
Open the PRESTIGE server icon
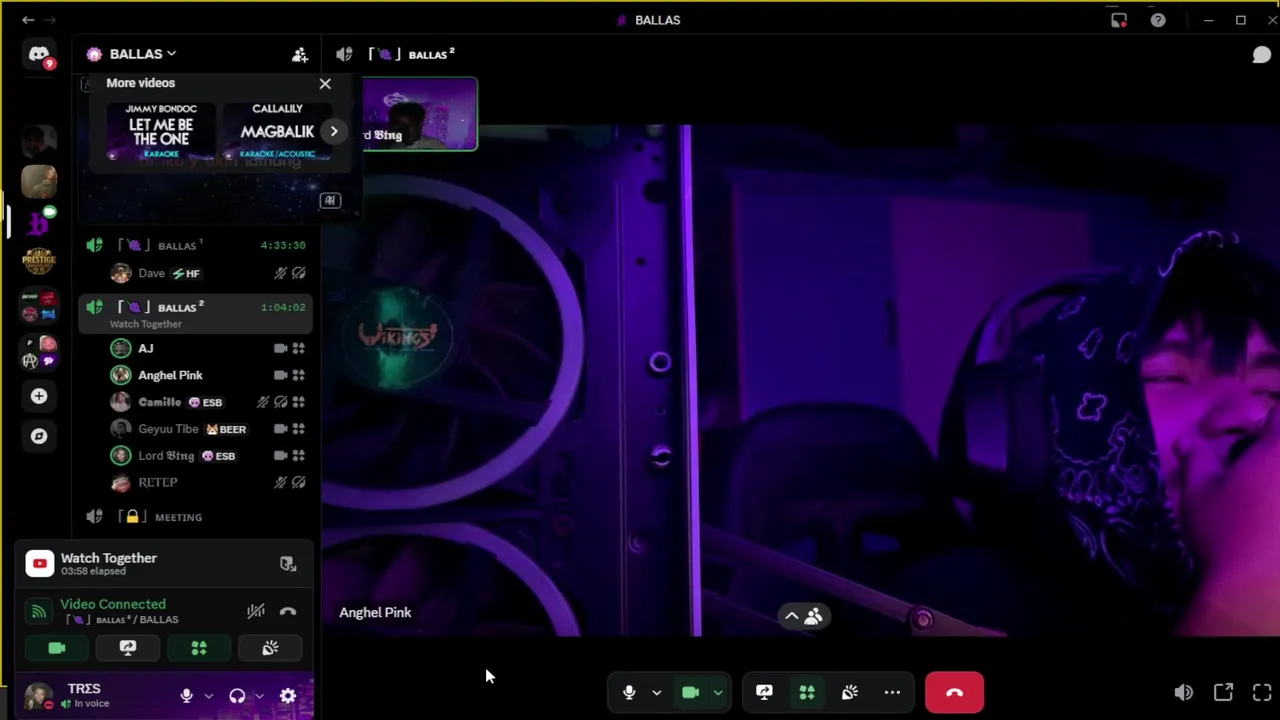click(39, 260)
